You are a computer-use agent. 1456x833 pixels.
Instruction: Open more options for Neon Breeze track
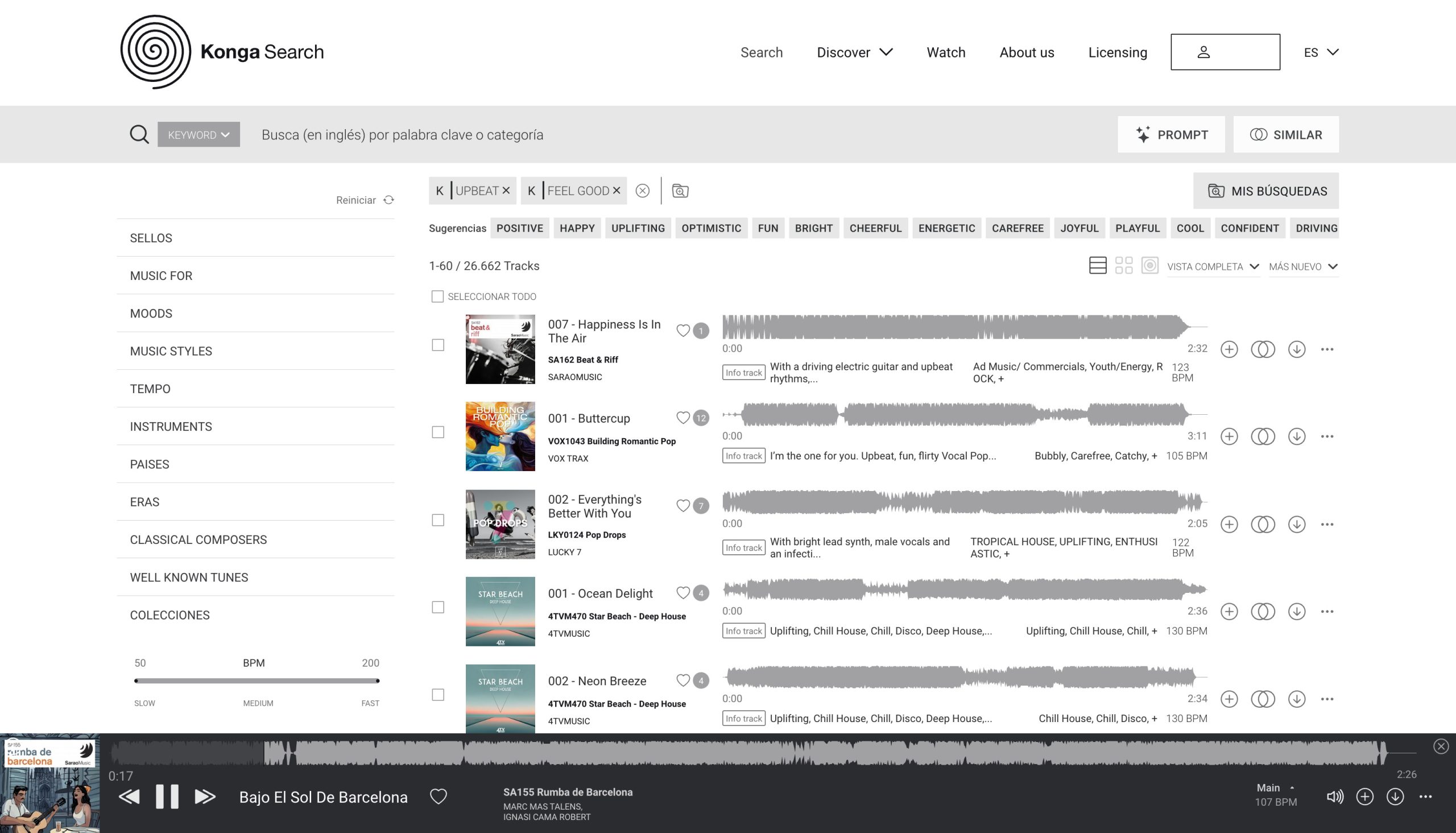click(x=1327, y=699)
